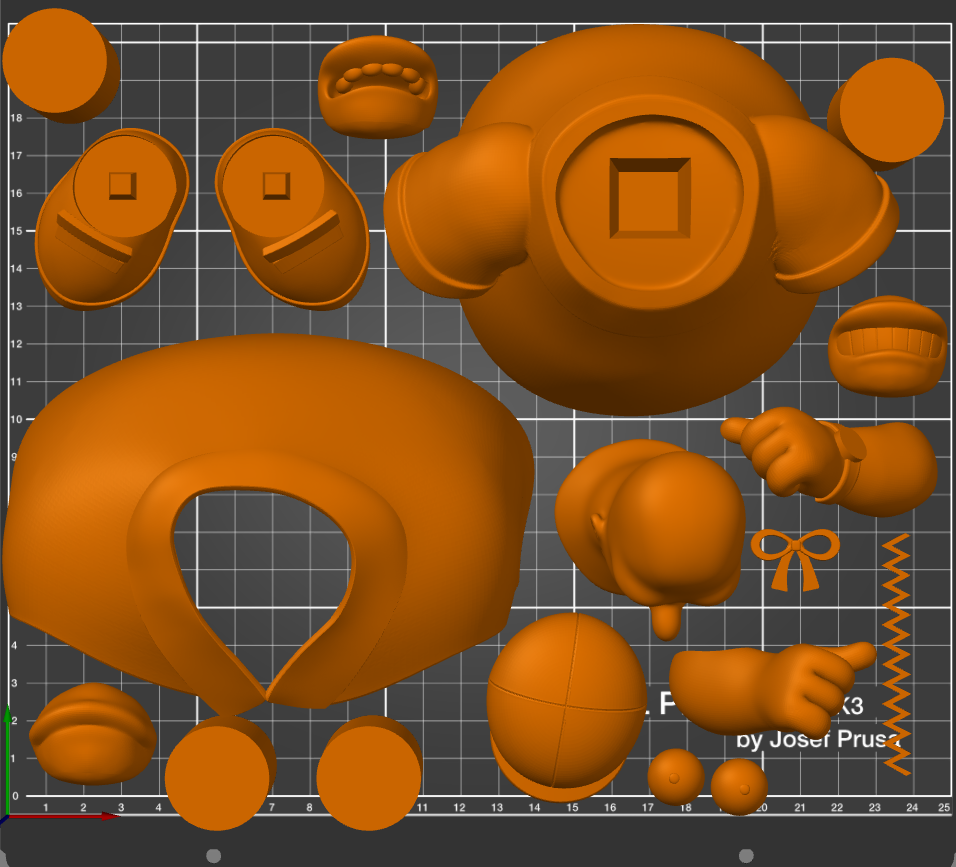This screenshot has width=956, height=867.
Task: Pick the small eyeball near X label 18
Action: (x=676, y=777)
